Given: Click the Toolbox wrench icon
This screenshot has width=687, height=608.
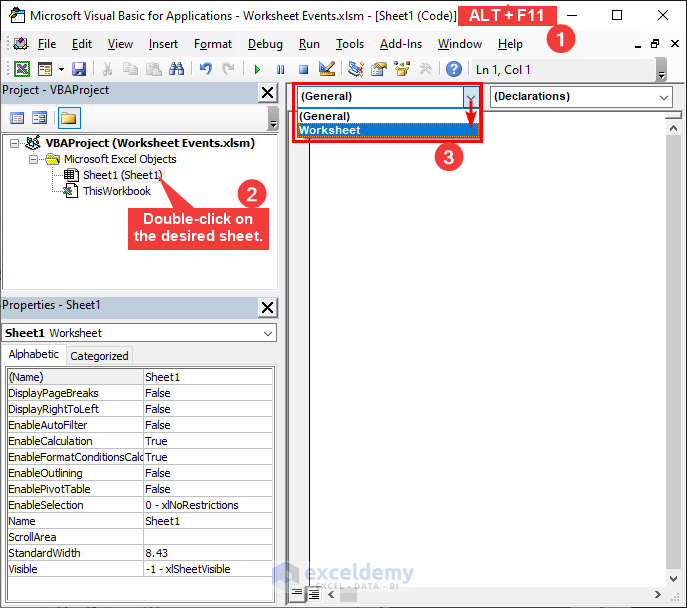Looking at the screenshot, I should pyautogui.click(x=425, y=69).
